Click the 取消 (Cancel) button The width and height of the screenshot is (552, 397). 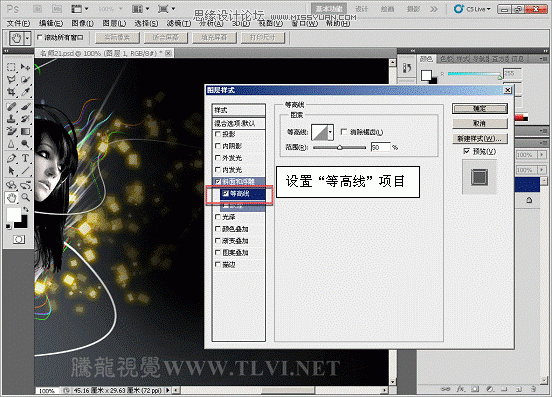pyautogui.click(x=480, y=124)
